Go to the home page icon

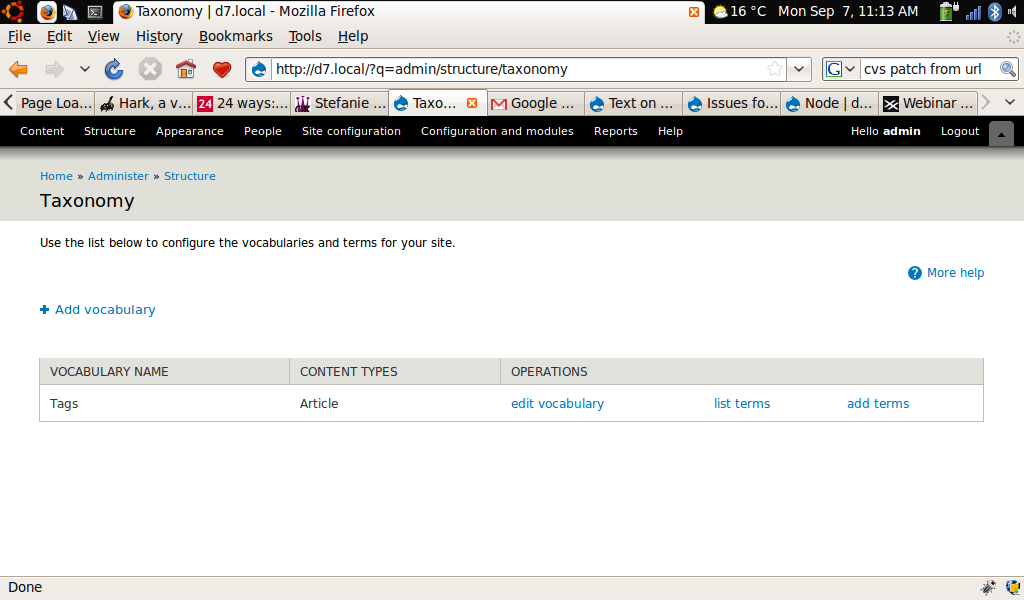[x=185, y=69]
